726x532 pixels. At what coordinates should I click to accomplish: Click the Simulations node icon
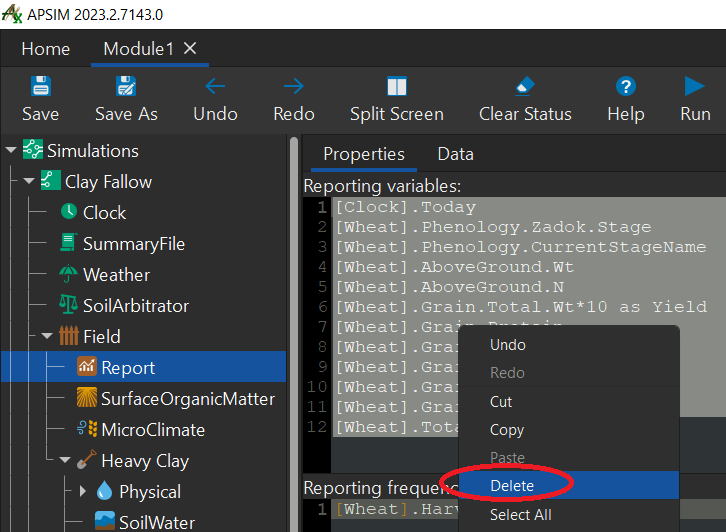33,149
